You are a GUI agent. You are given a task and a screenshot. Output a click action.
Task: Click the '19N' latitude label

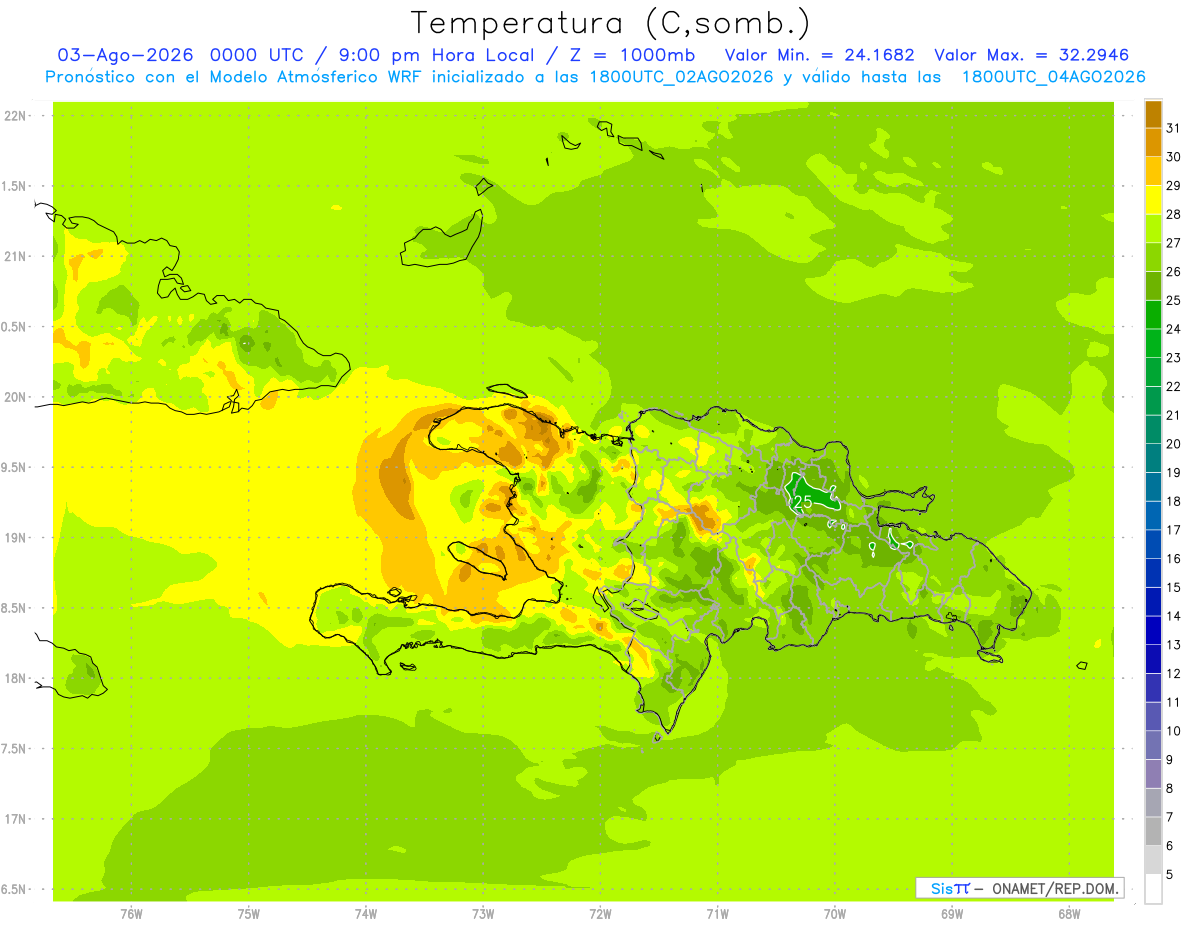[x=14, y=538]
